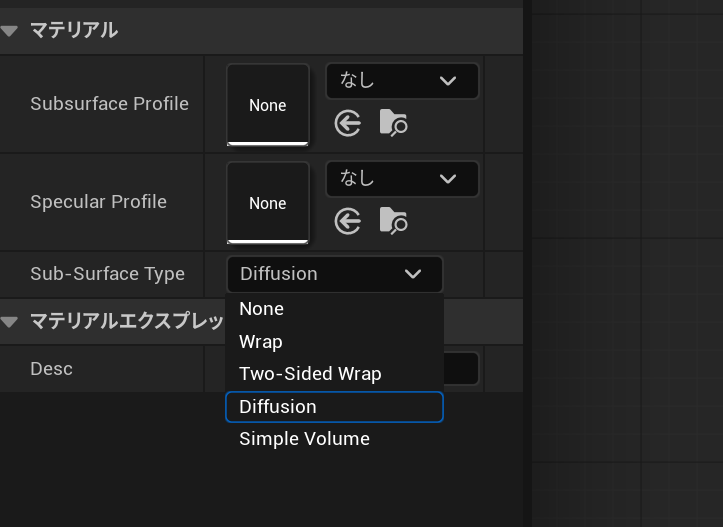Collapse the マテリアルエクスプレッション section
This screenshot has height=527, width=723.
coord(10,322)
